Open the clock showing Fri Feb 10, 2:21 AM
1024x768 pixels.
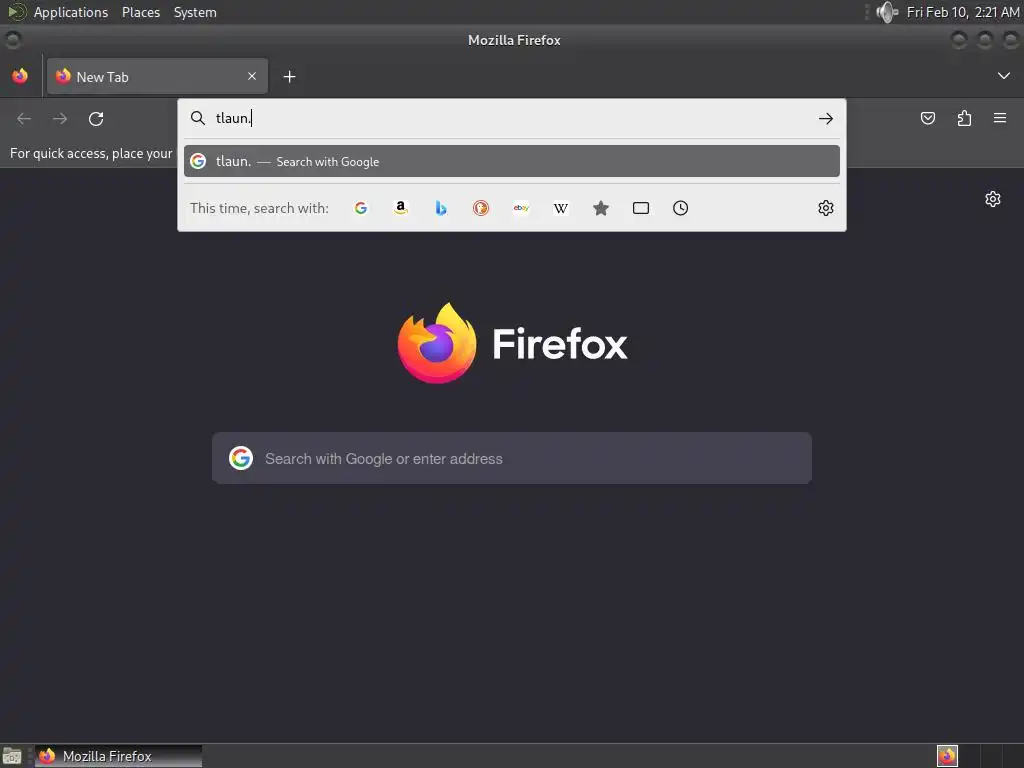pos(963,12)
